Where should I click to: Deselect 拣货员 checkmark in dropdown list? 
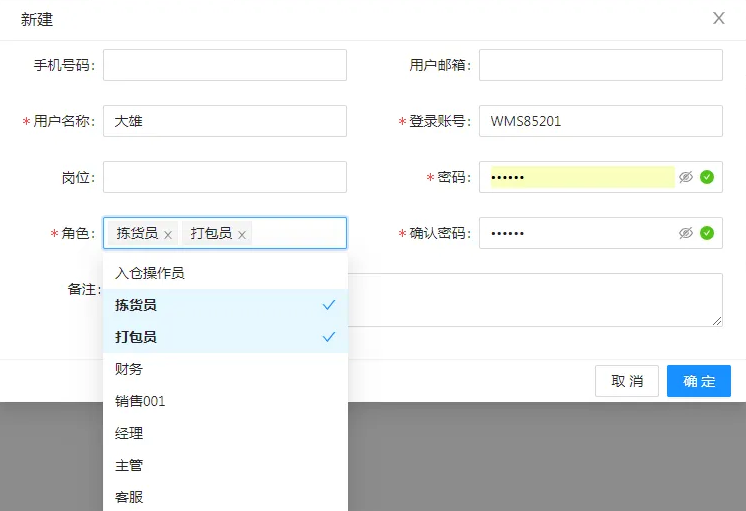329,305
